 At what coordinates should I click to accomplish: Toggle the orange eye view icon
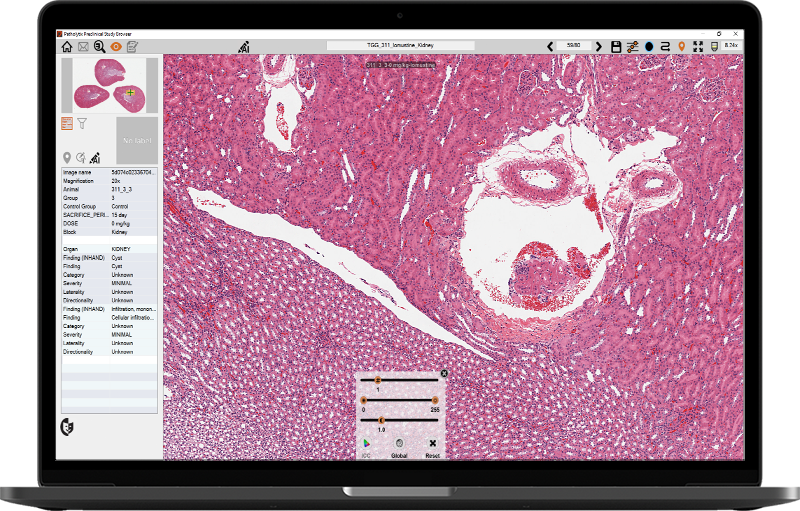pyautogui.click(x=116, y=47)
